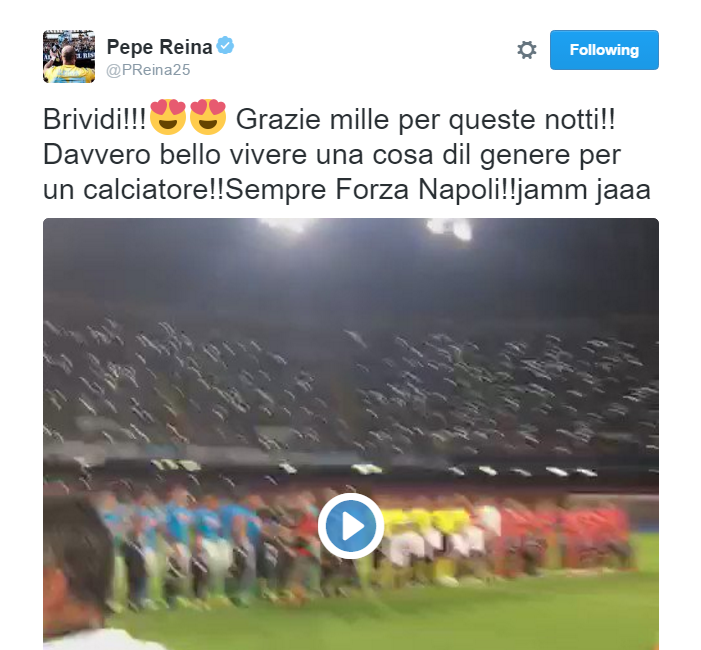Open the gear settings menu
Screen dimensions: 701x650
527,50
